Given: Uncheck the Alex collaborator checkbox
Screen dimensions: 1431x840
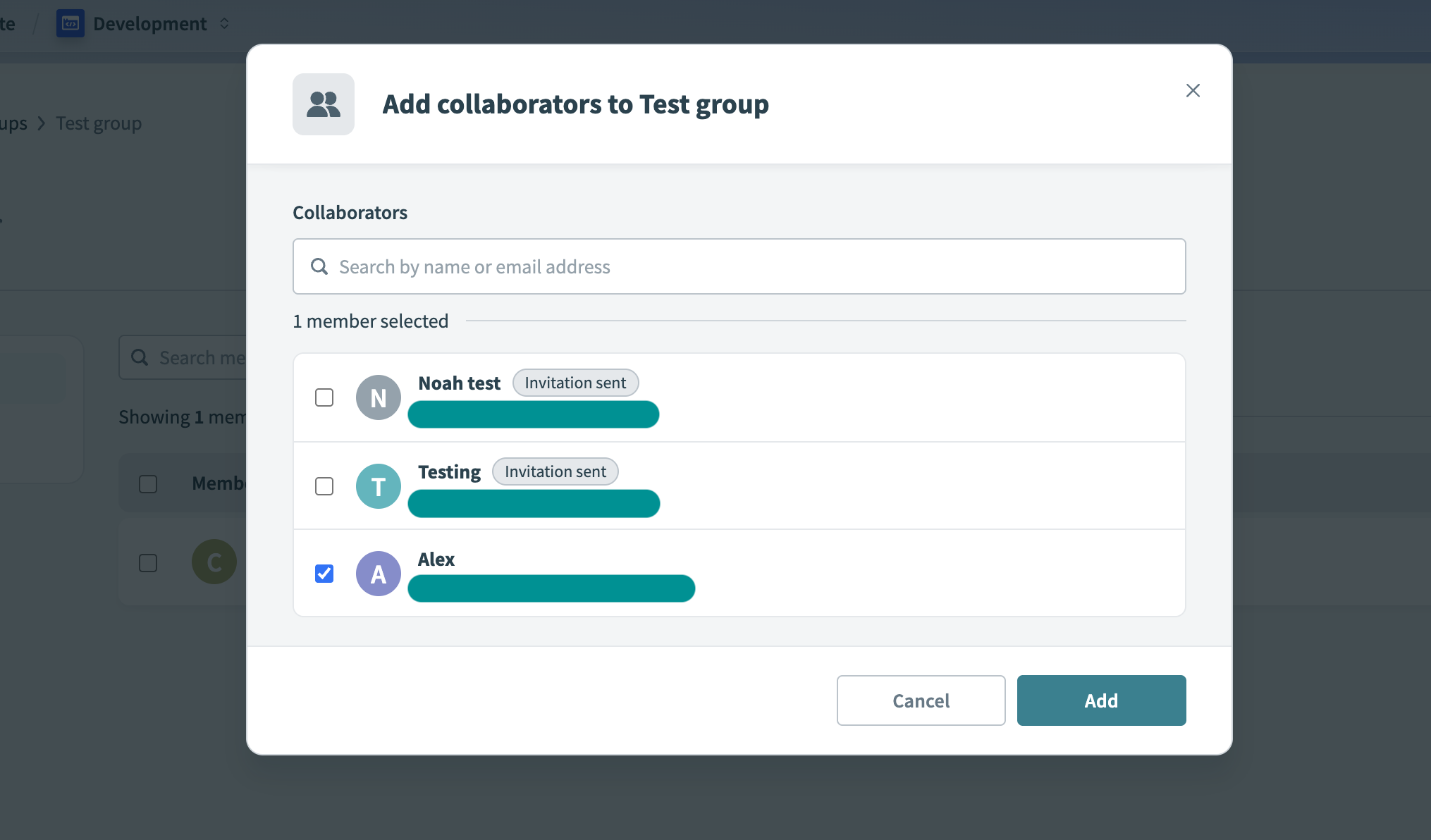Looking at the screenshot, I should (324, 574).
